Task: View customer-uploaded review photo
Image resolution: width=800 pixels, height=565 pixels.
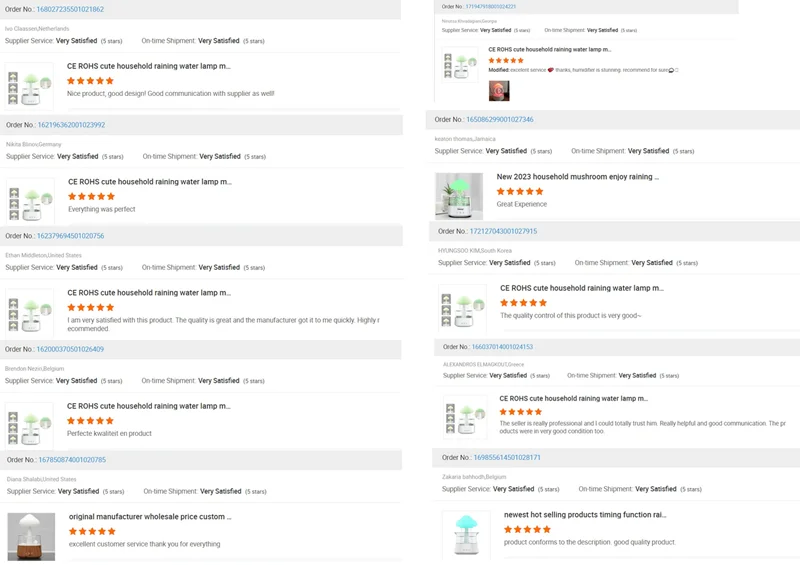Action: (499, 91)
